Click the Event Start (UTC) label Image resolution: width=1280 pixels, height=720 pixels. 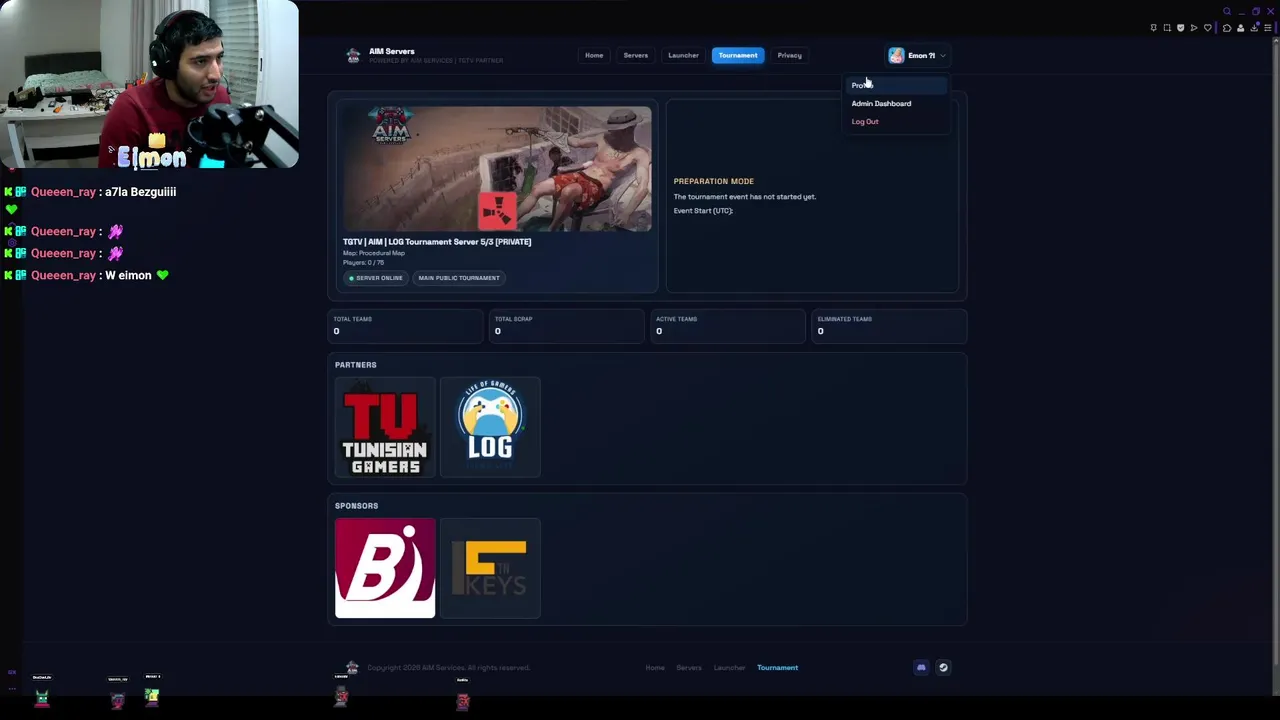pos(703,211)
